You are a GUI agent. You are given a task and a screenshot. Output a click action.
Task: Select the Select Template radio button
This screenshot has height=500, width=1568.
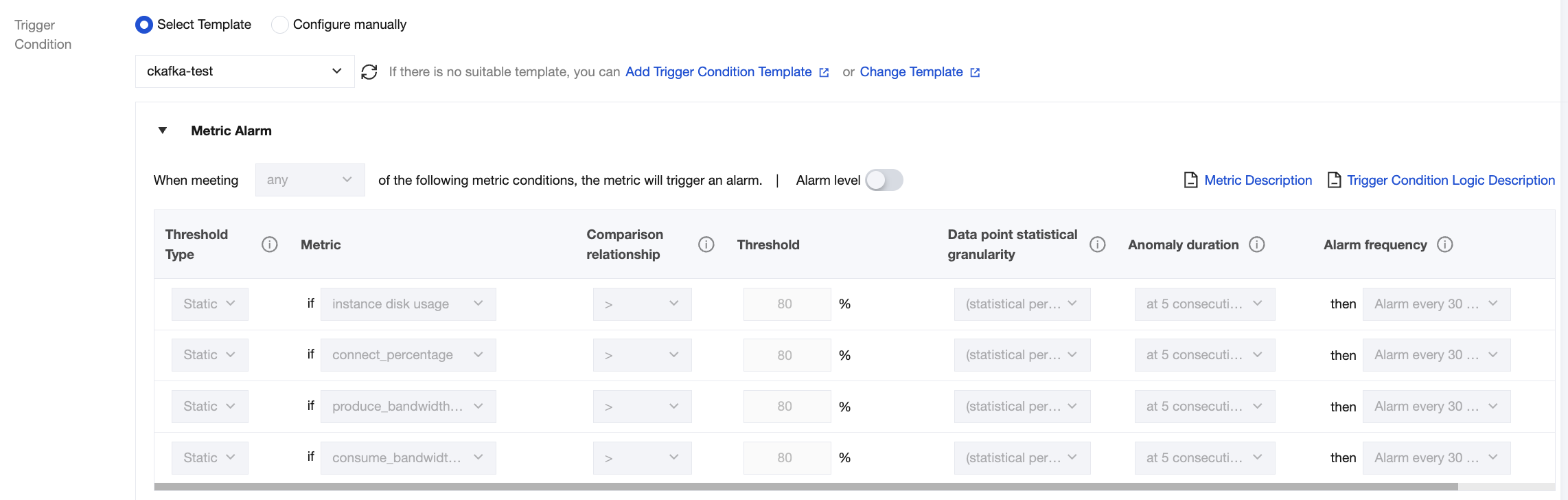[144, 25]
